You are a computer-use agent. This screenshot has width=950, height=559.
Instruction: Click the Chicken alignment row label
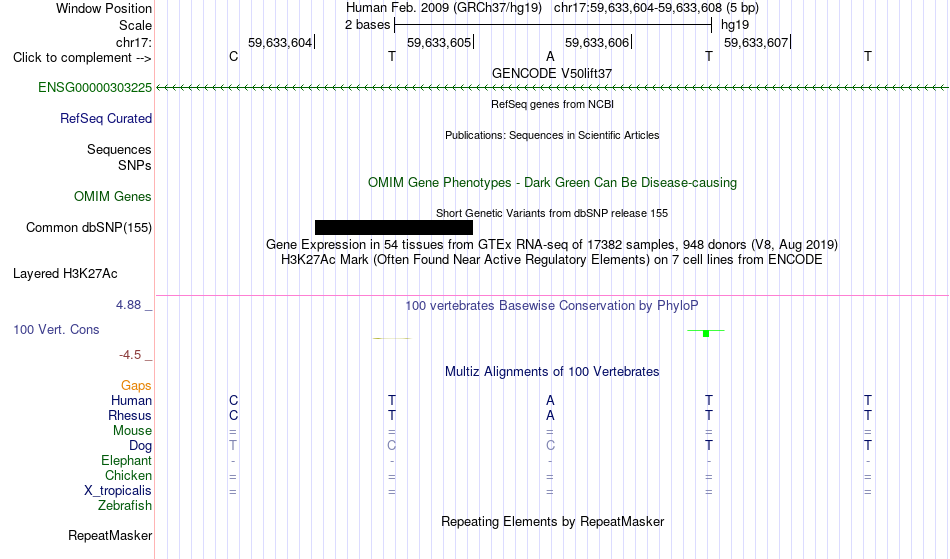coord(128,475)
